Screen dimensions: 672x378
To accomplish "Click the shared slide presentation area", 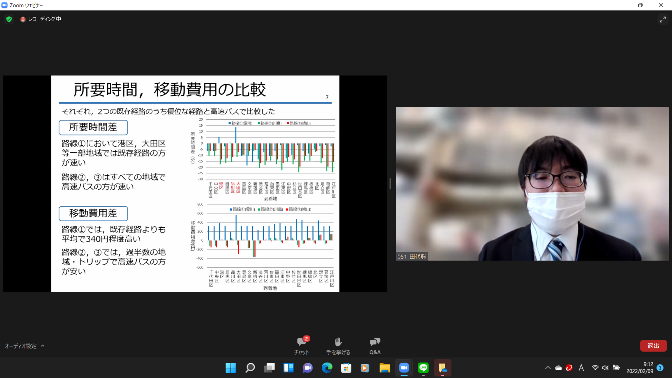I will click(x=195, y=184).
